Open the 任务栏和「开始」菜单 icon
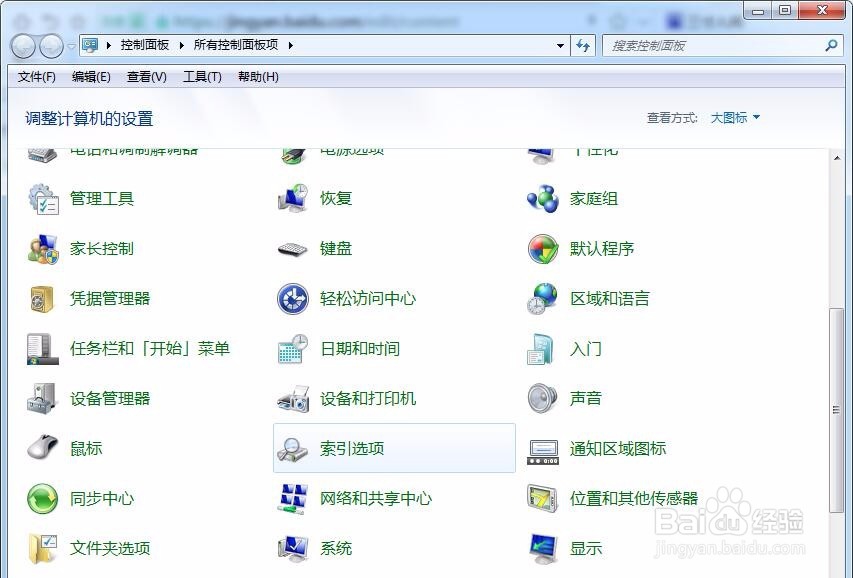 tap(42, 349)
